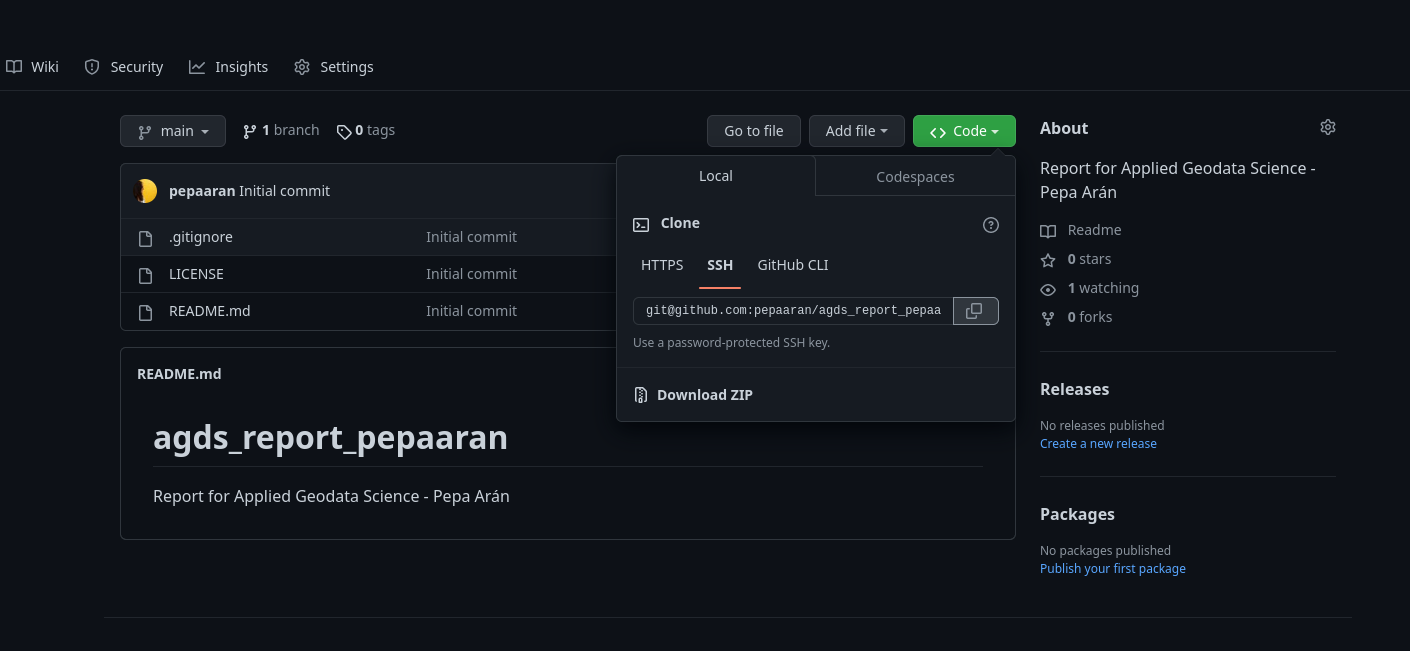Click the file icon beside .gitignore
This screenshot has height=651, width=1410.
click(146, 238)
